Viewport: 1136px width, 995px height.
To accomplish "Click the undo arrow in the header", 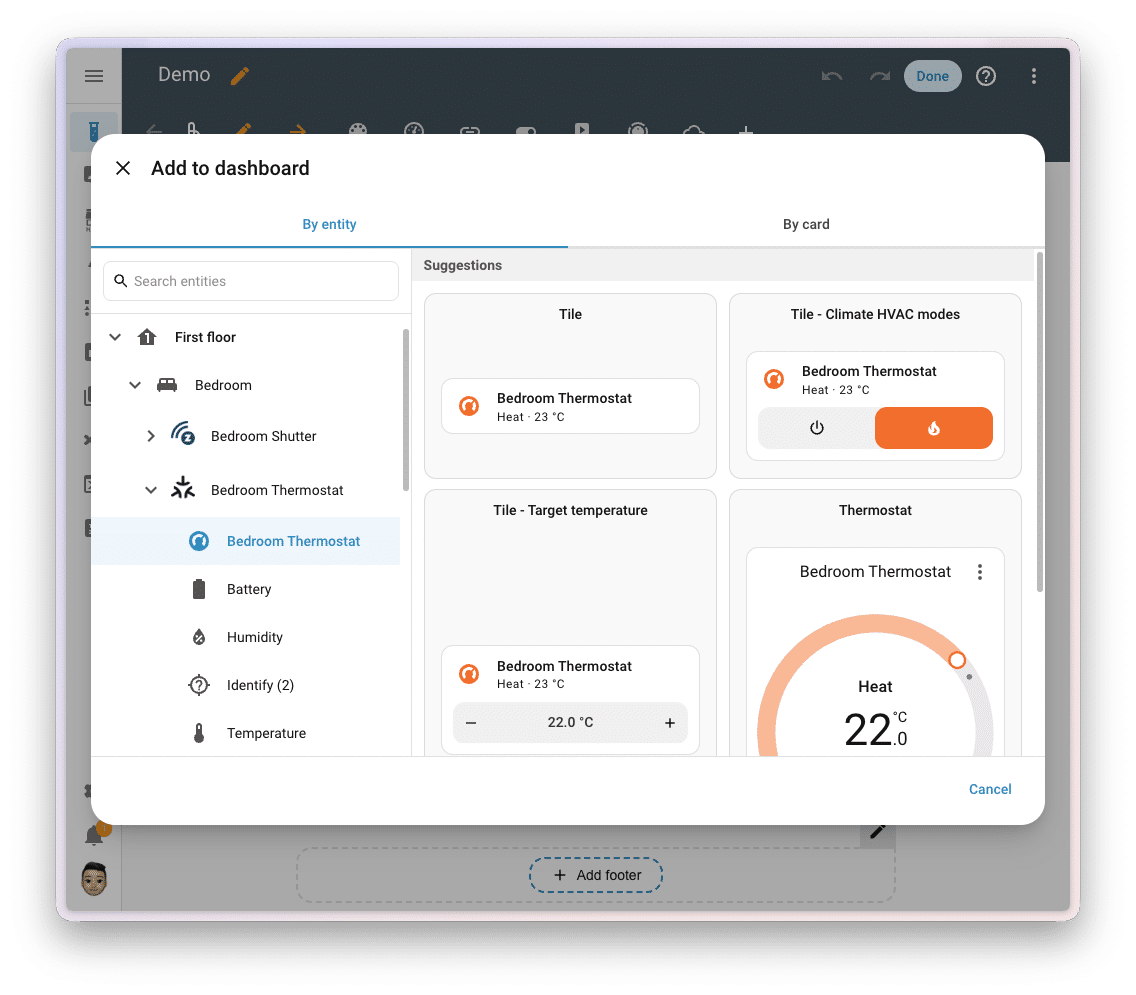I will (x=832, y=76).
